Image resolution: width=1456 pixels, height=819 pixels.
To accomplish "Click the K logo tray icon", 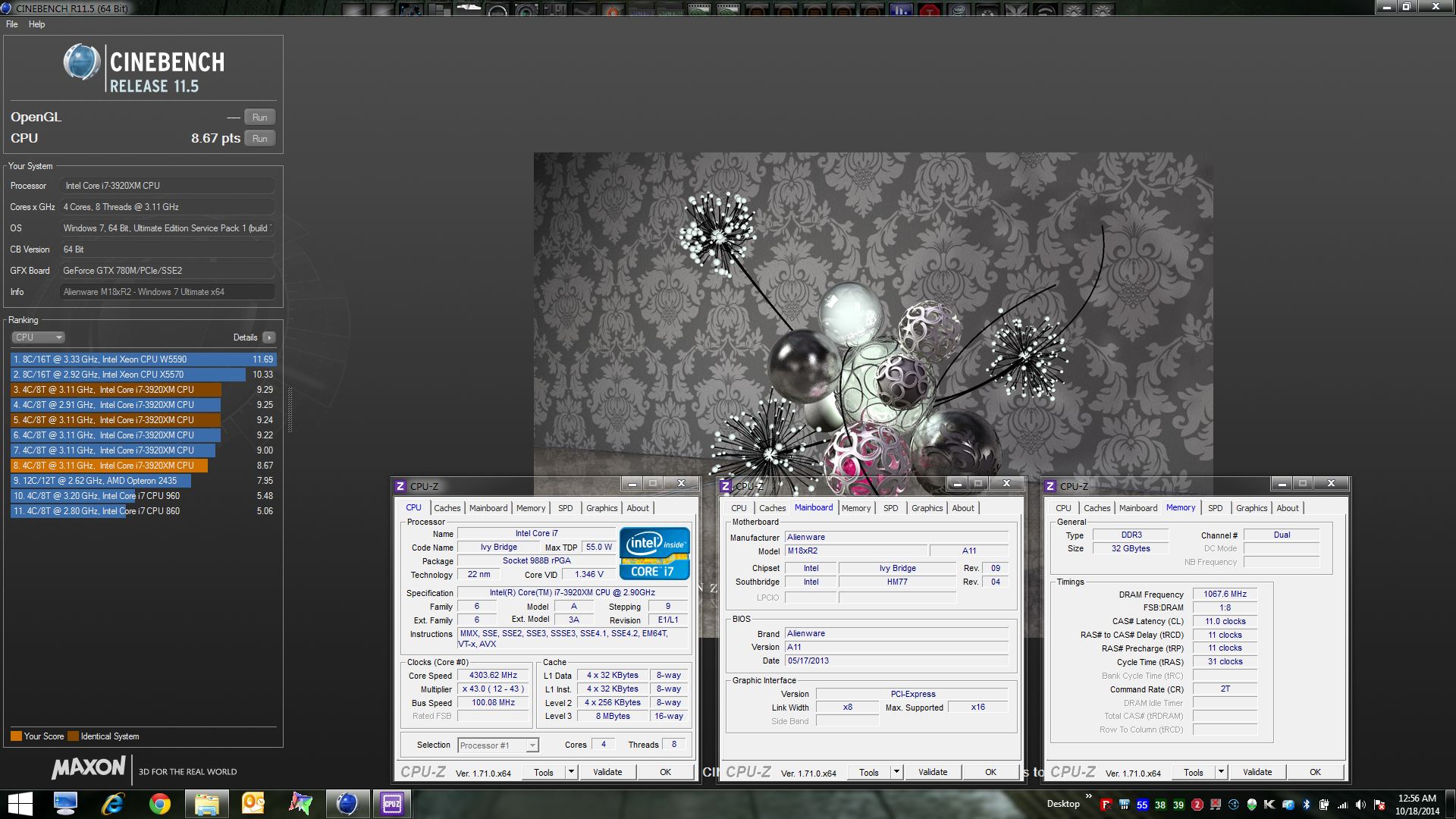I will pyautogui.click(x=1269, y=805).
